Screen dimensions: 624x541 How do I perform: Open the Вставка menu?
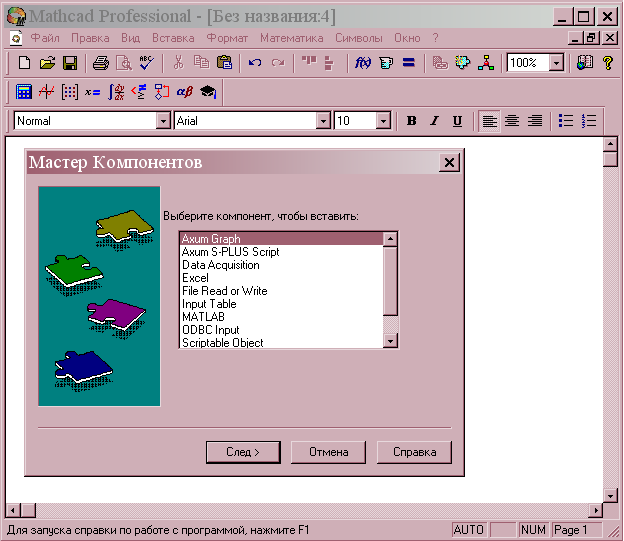(x=173, y=38)
